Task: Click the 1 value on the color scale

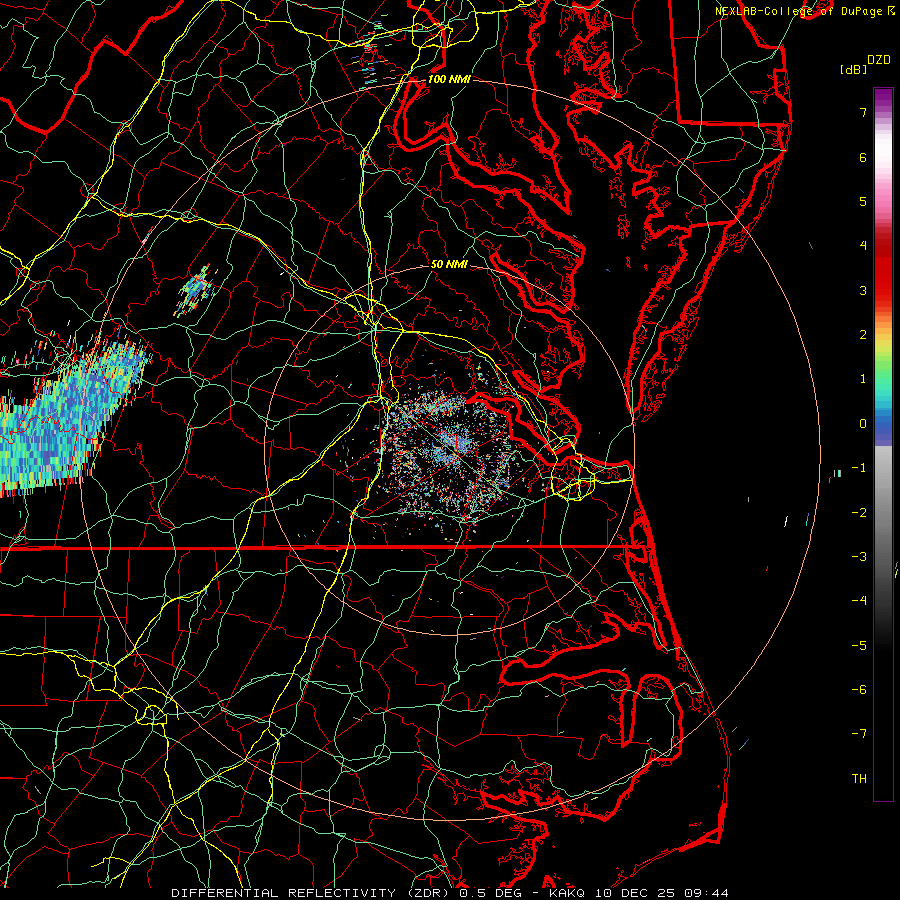Action: [x=863, y=379]
